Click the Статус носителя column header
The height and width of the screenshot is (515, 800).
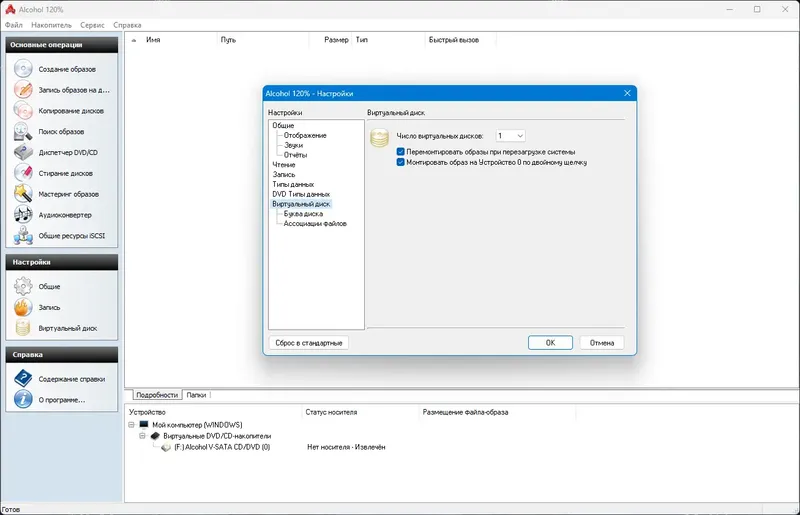tap(360, 412)
